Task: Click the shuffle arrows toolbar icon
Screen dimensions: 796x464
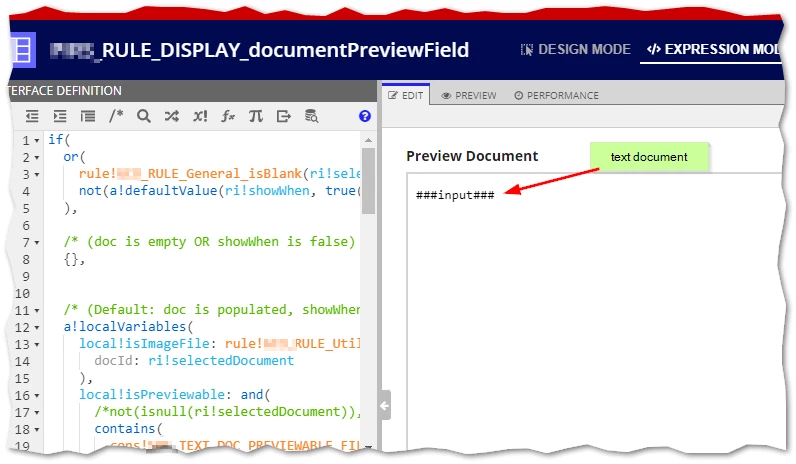Action: coord(172,116)
